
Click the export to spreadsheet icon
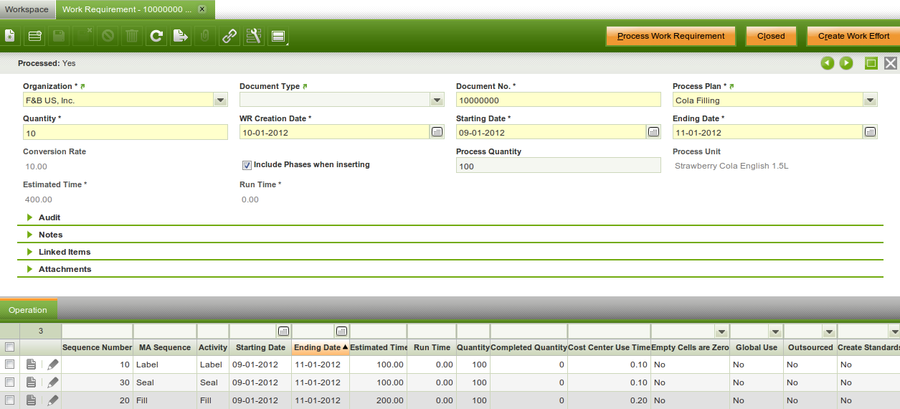click(180, 36)
